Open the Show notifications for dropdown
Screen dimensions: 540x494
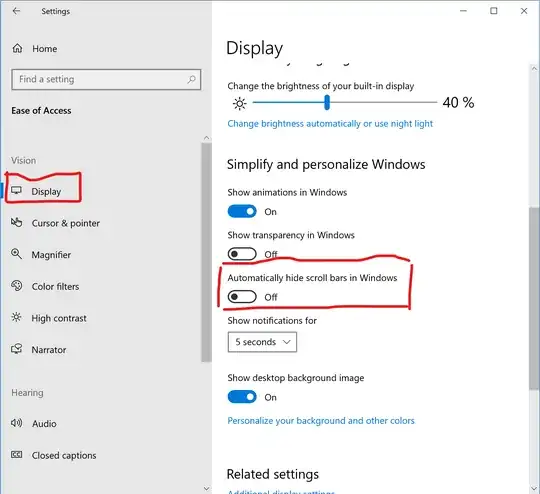(262, 342)
